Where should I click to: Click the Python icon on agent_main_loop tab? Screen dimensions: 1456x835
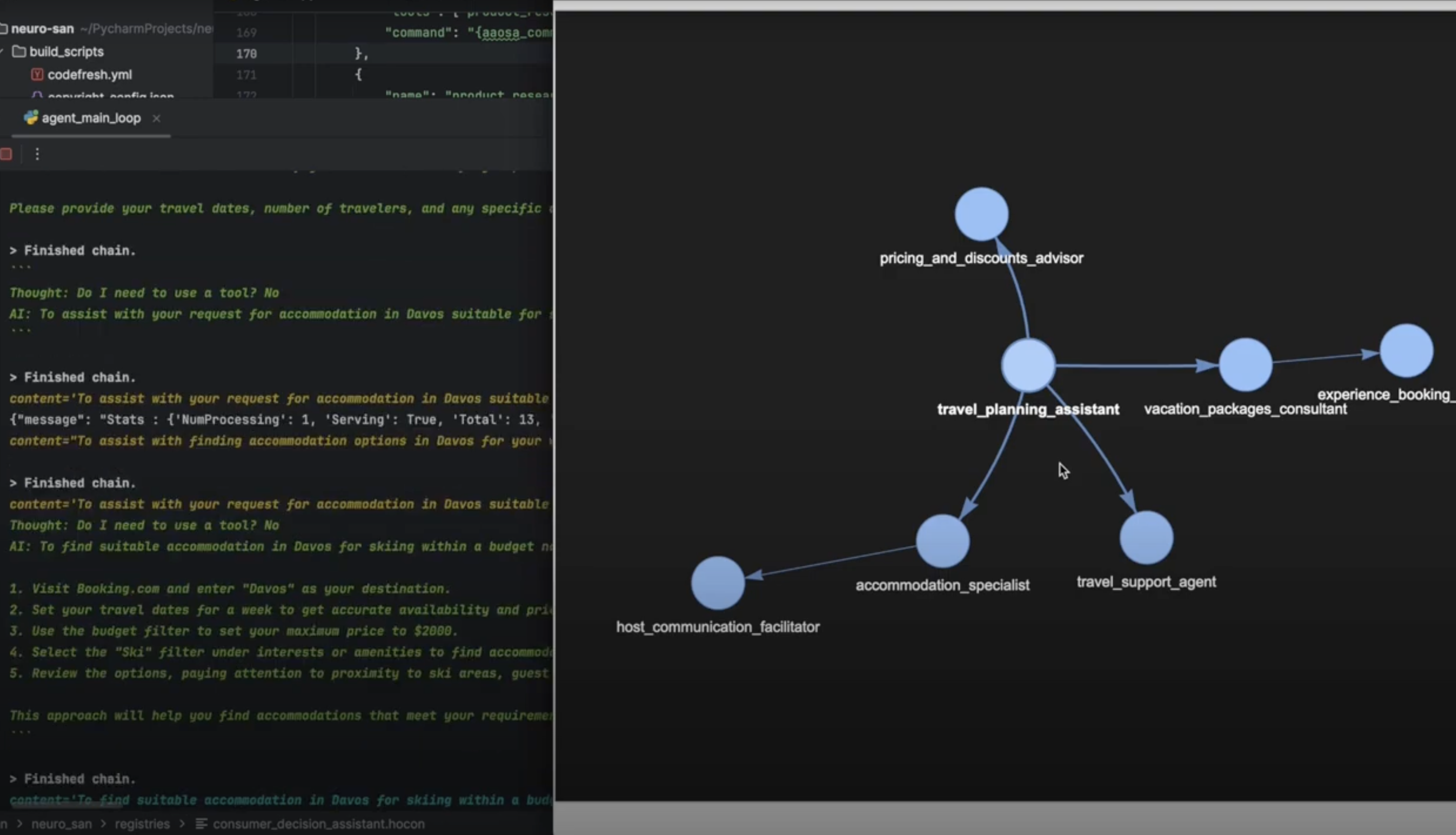point(31,118)
